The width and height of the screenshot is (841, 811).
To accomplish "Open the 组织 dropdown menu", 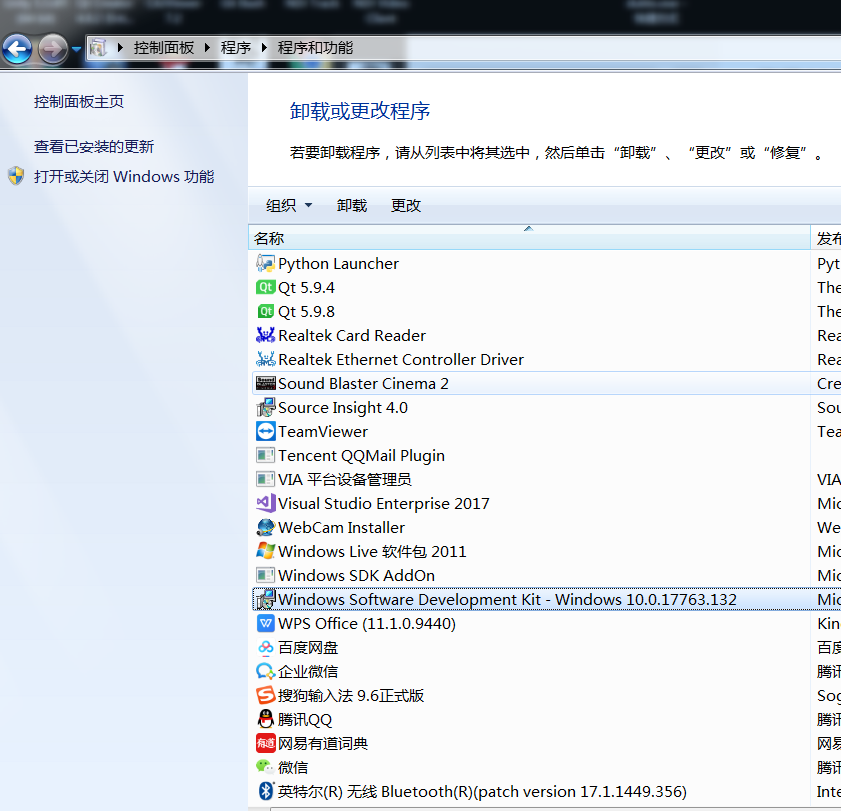I will point(289,205).
